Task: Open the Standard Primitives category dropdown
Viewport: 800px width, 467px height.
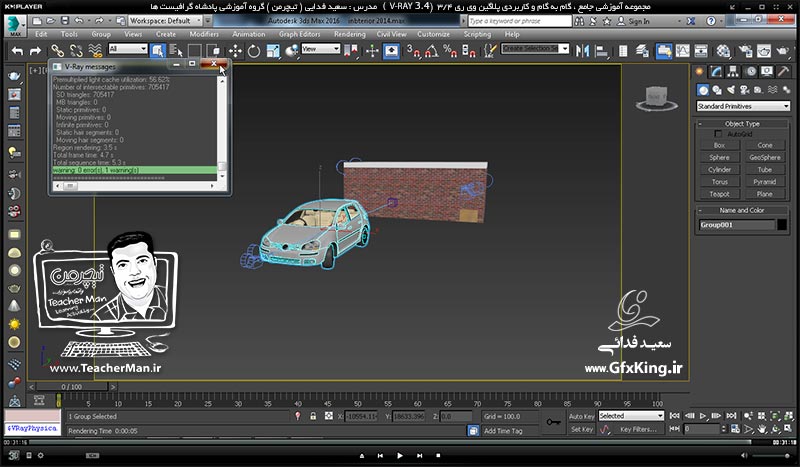Action: pos(743,106)
